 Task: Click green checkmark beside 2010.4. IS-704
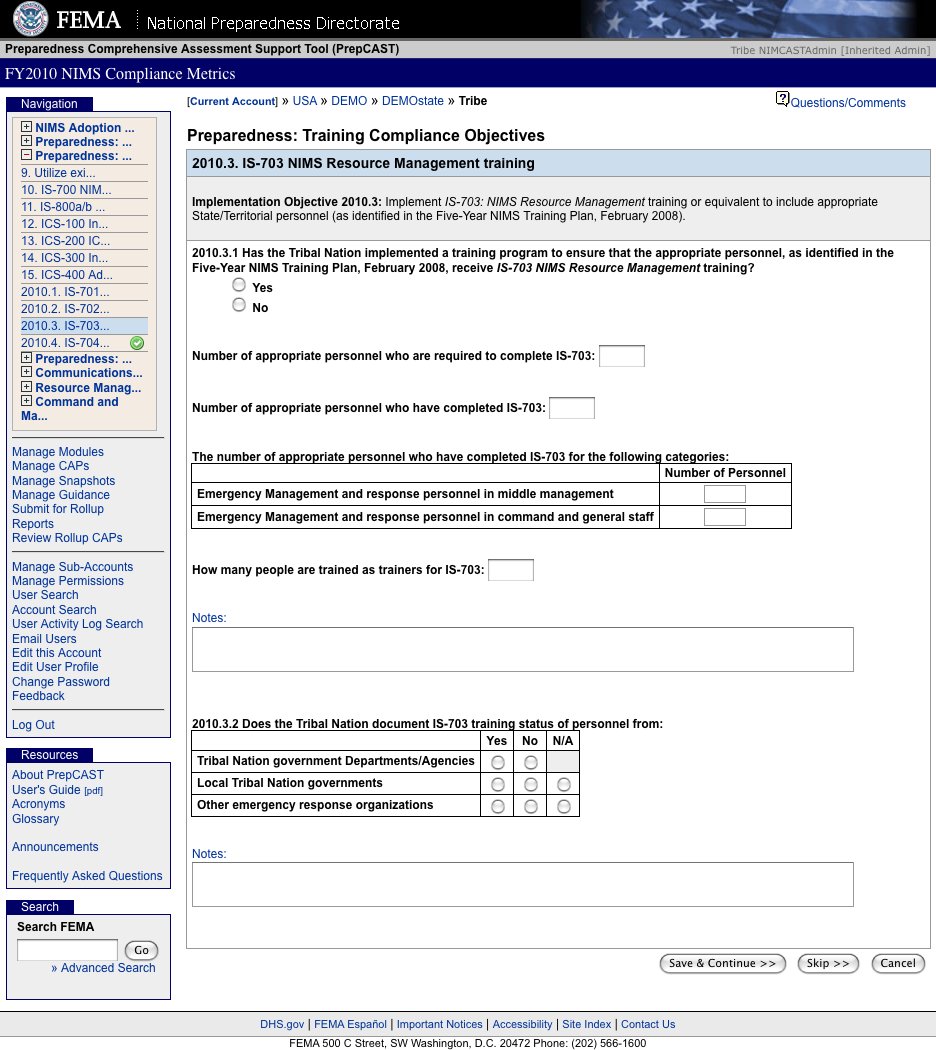click(137, 344)
